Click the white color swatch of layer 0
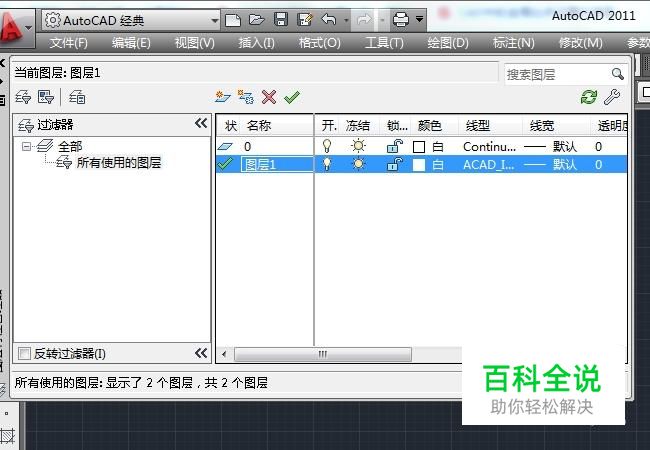This screenshot has width=650, height=450. tap(419, 147)
